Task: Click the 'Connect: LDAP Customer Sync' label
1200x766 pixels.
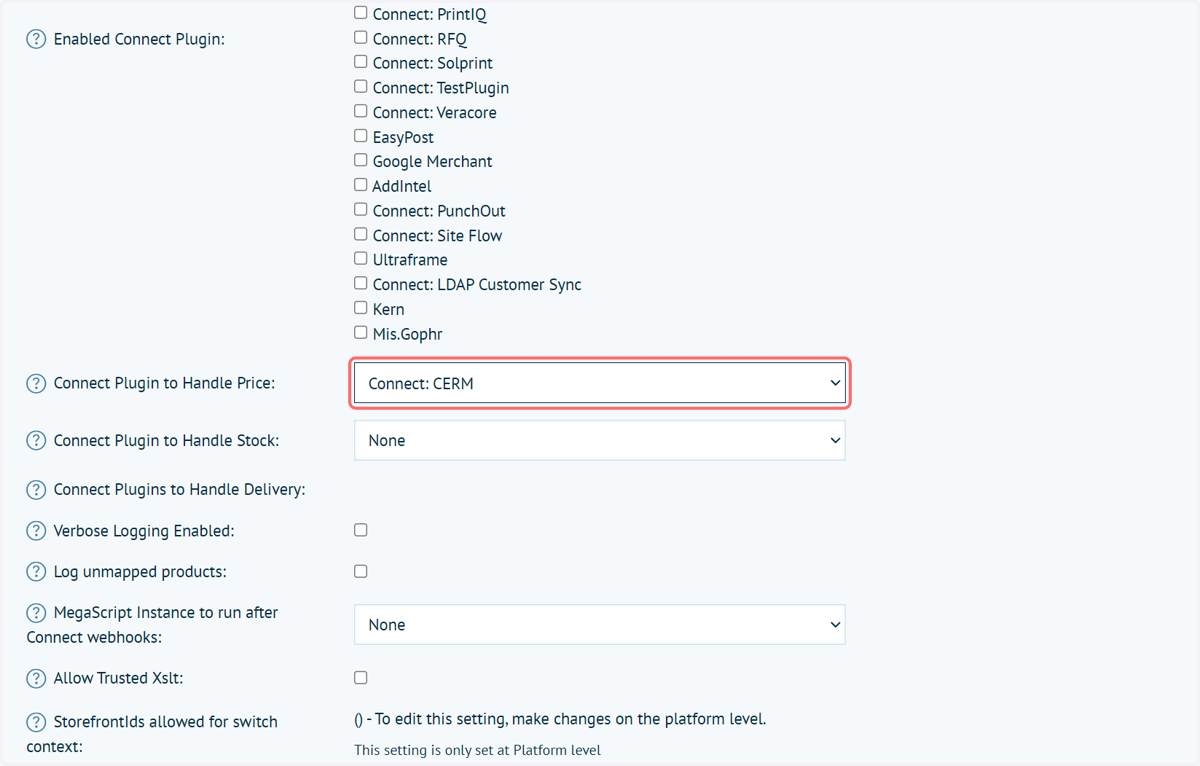Action: point(477,285)
